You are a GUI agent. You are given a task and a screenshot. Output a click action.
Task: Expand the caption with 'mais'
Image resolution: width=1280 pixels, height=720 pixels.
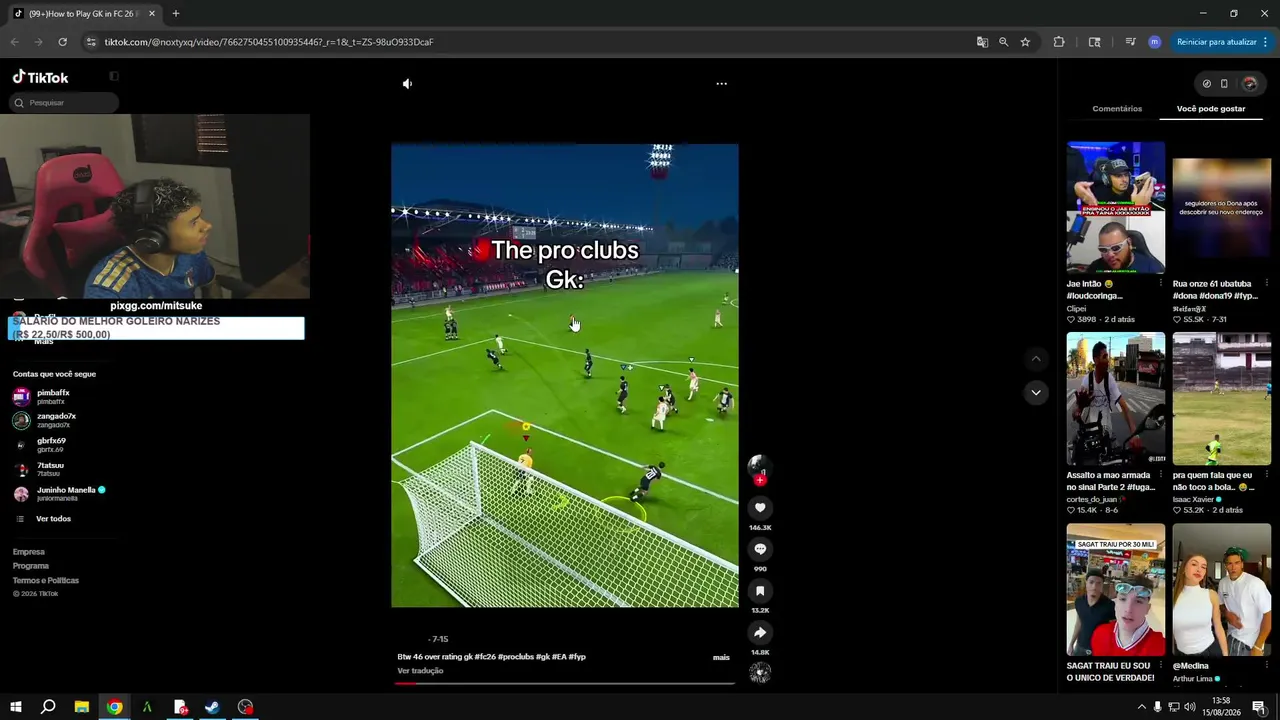click(721, 657)
